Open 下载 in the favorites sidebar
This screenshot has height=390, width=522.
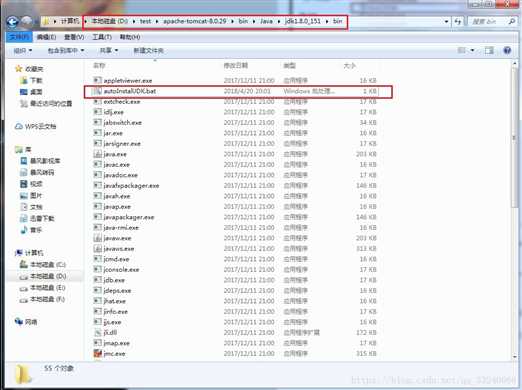36,80
